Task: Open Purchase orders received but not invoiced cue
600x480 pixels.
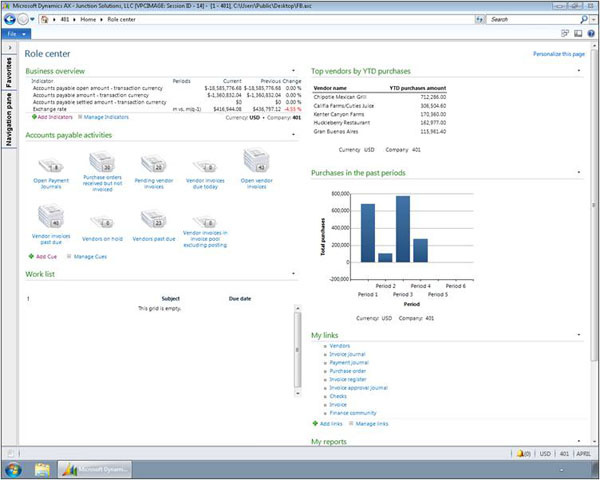Action: 102,162
